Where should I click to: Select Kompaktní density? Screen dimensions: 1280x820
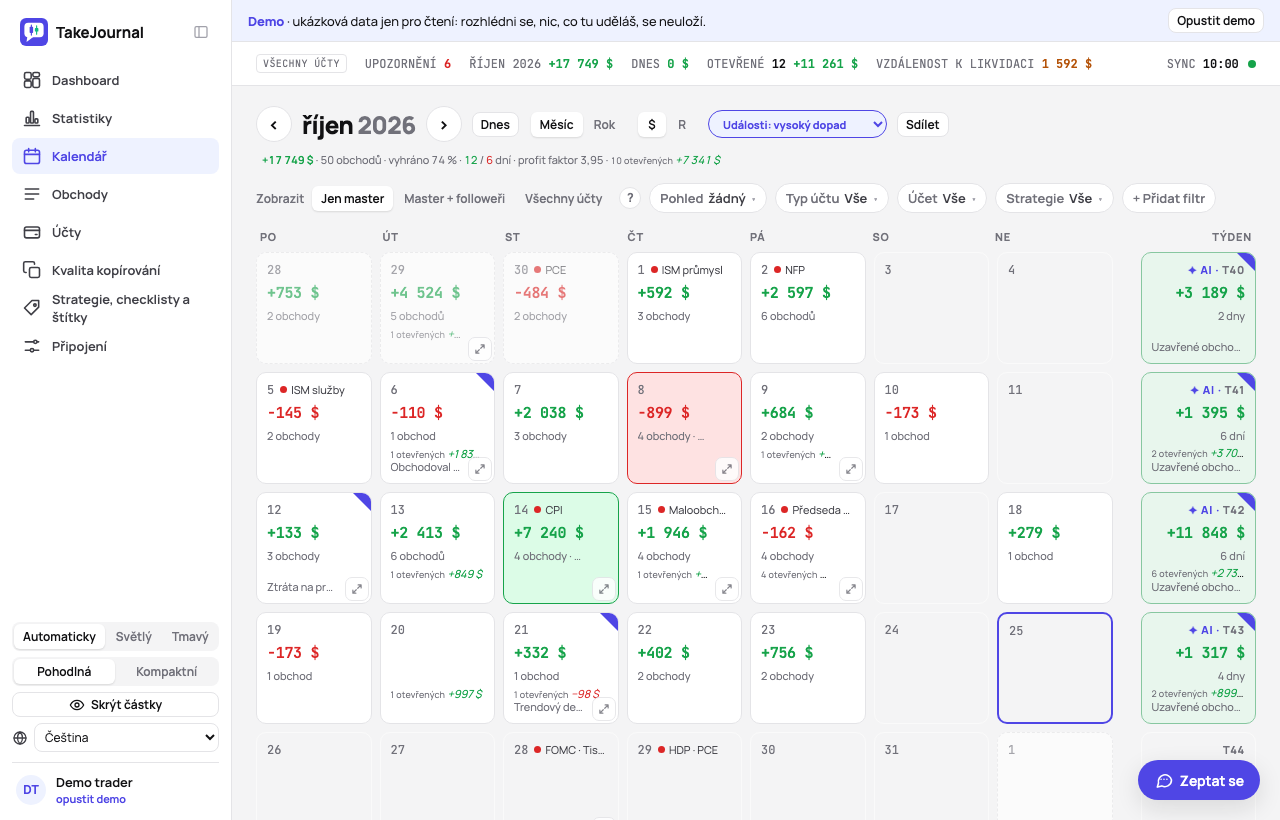click(x=166, y=671)
